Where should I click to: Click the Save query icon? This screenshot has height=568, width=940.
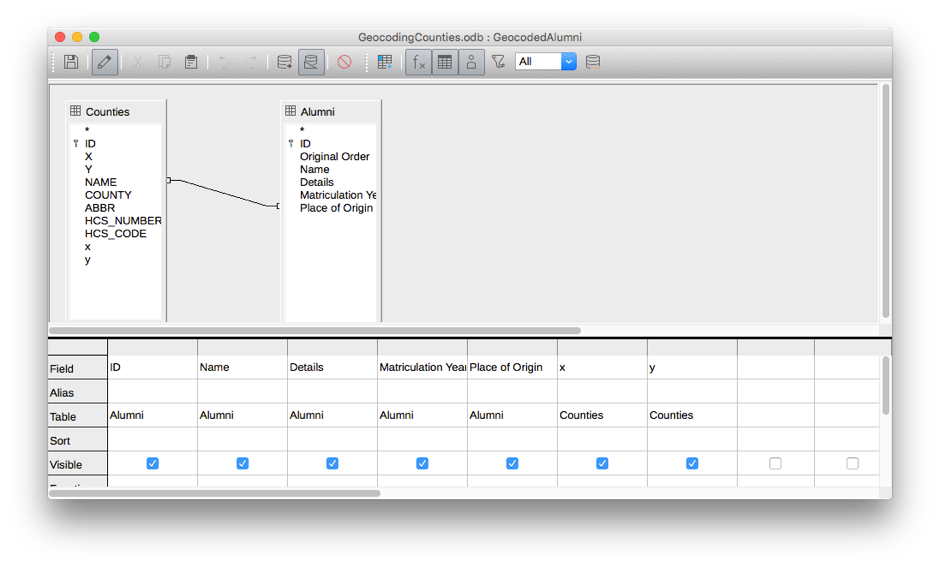click(71, 62)
